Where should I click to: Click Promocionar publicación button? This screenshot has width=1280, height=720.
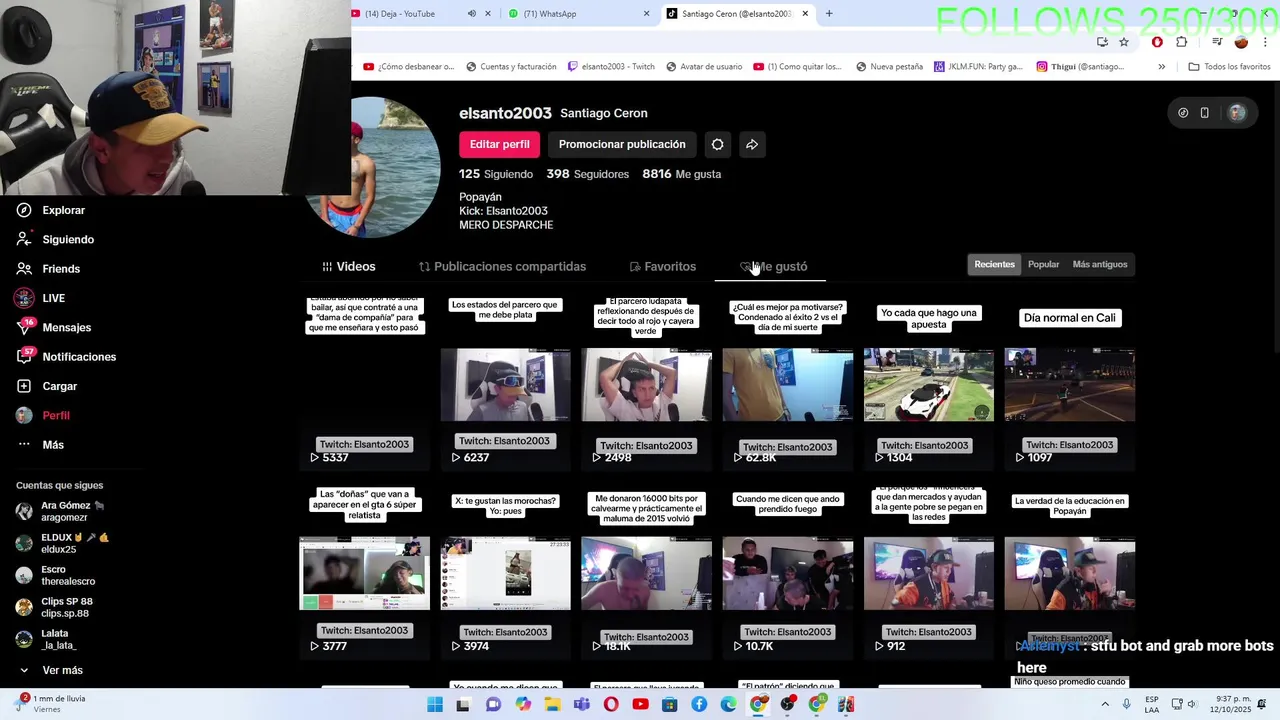(622, 145)
